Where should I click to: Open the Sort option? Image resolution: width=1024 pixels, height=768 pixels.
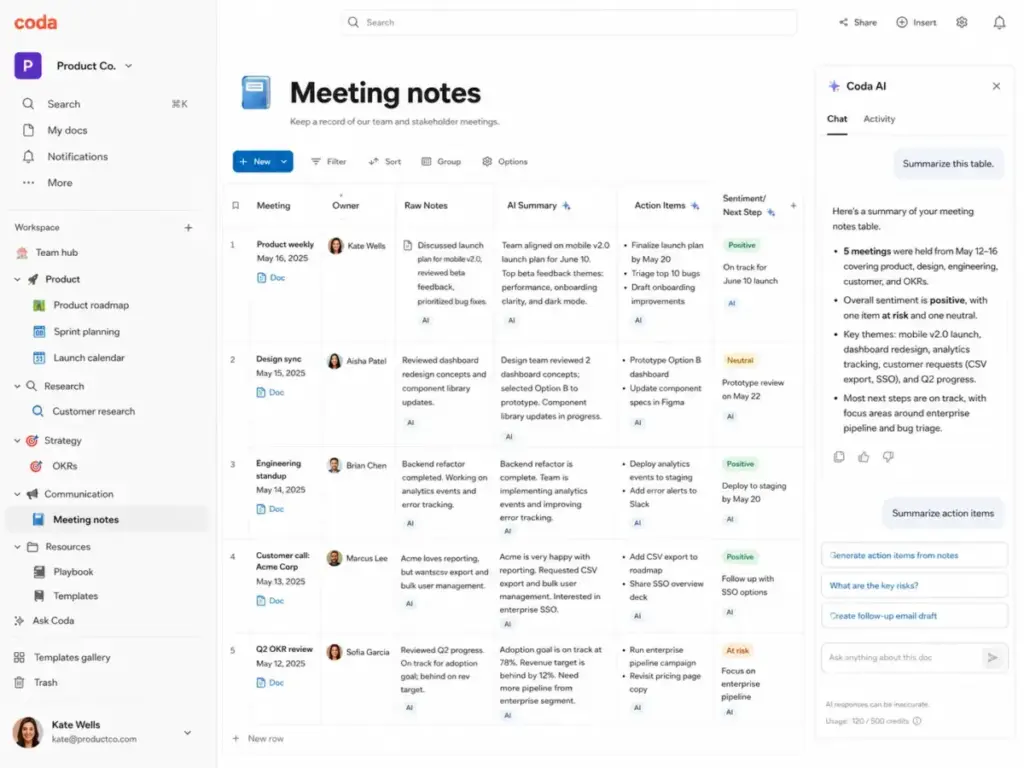tap(385, 162)
